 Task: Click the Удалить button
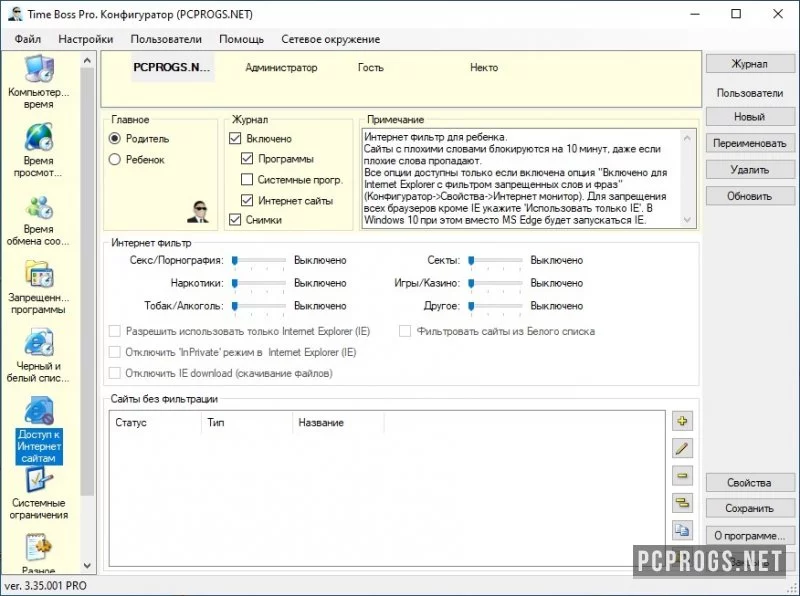pyautogui.click(x=750, y=169)
